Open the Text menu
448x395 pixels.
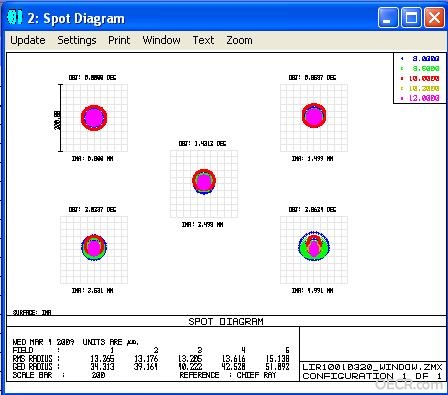[203, 40]
